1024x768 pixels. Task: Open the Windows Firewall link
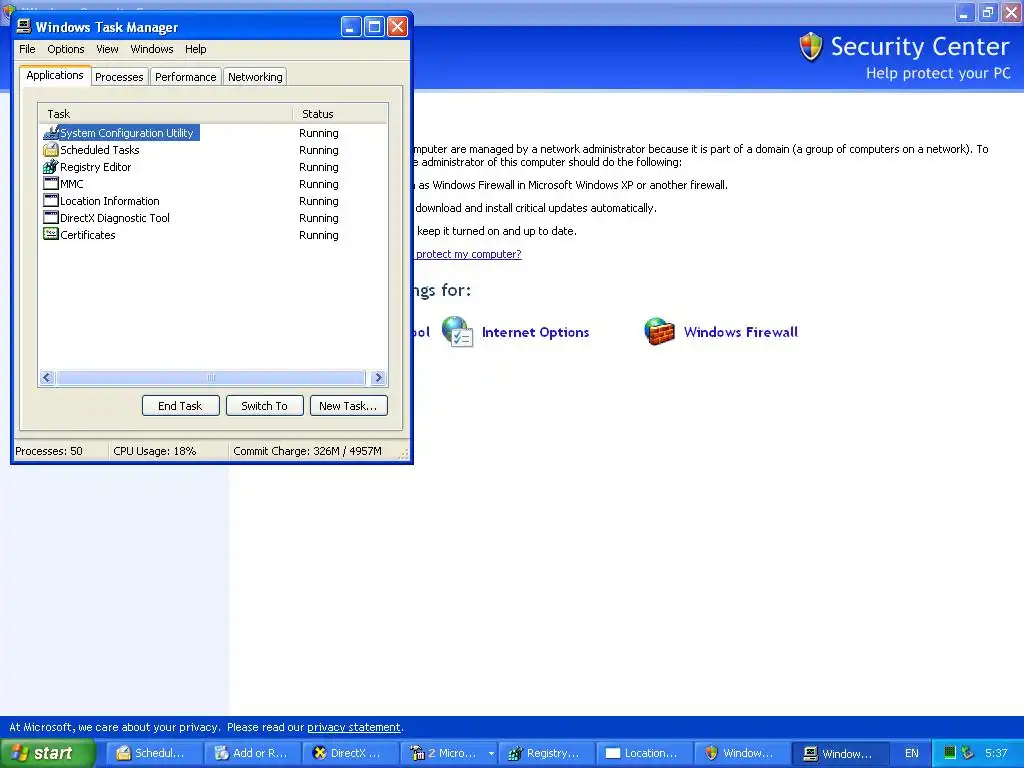(x=741, y=332)
